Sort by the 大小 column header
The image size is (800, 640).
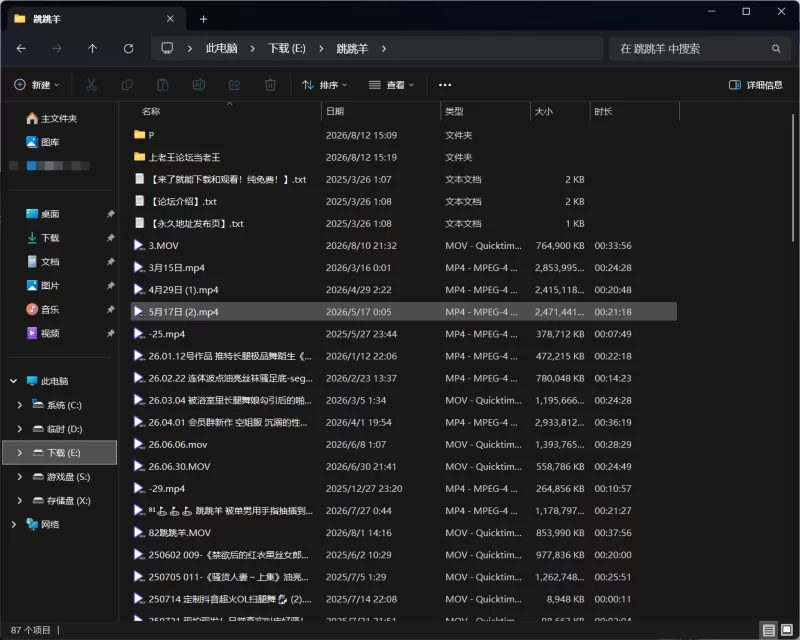tap(544, 111)
